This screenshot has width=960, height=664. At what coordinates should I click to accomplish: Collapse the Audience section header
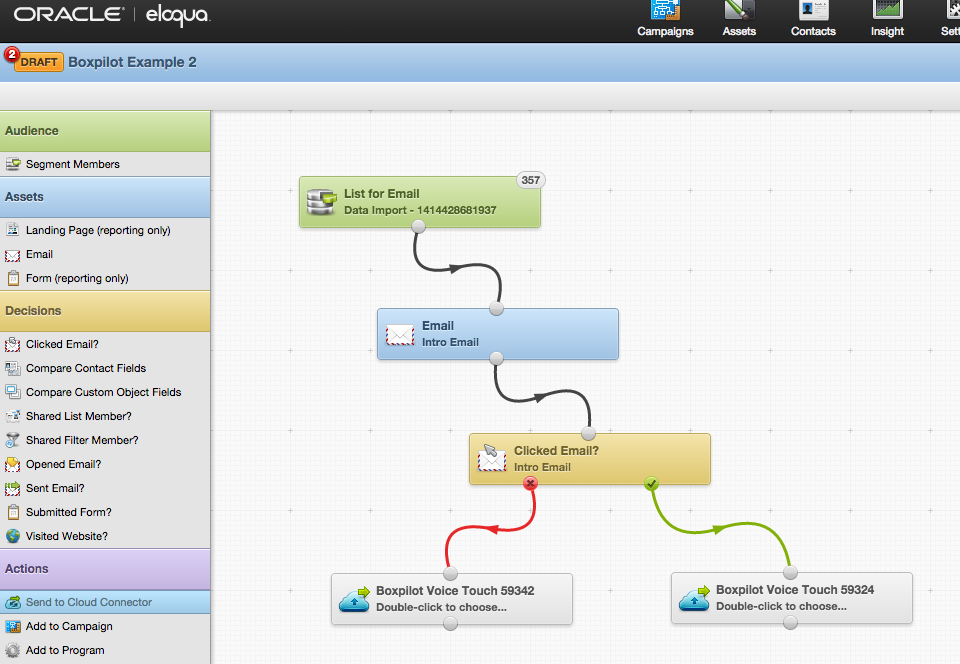(x=105, y=131)
